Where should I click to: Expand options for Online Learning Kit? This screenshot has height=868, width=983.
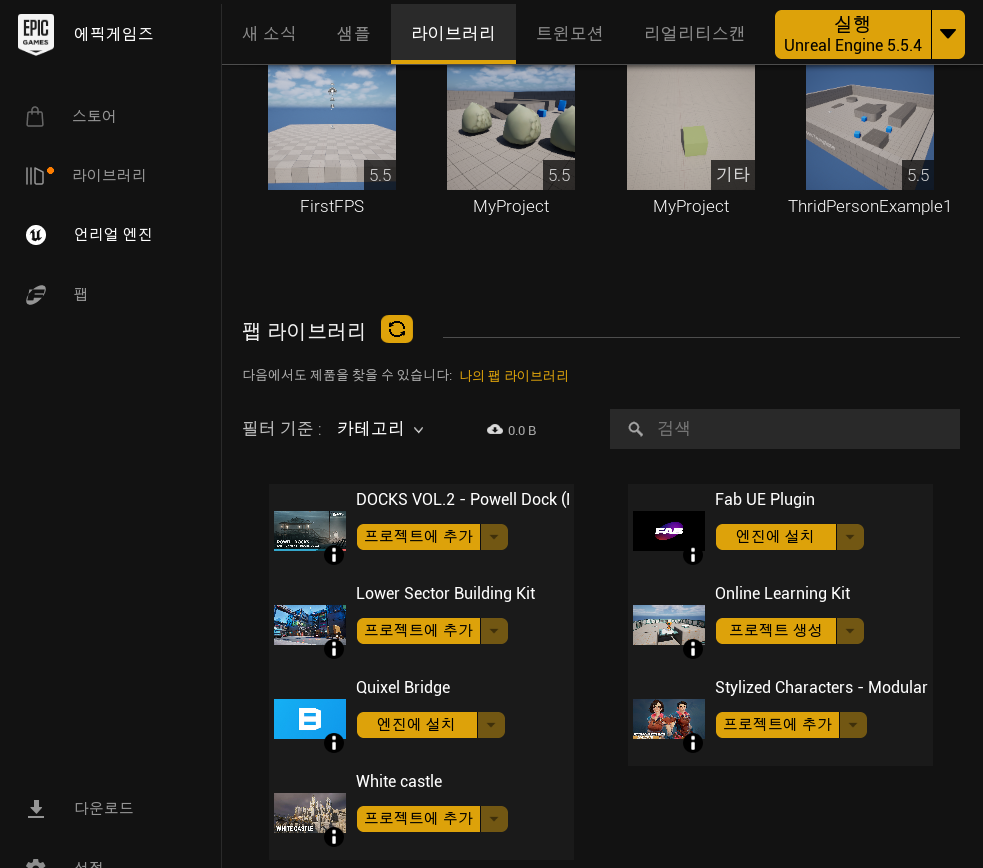851,631
